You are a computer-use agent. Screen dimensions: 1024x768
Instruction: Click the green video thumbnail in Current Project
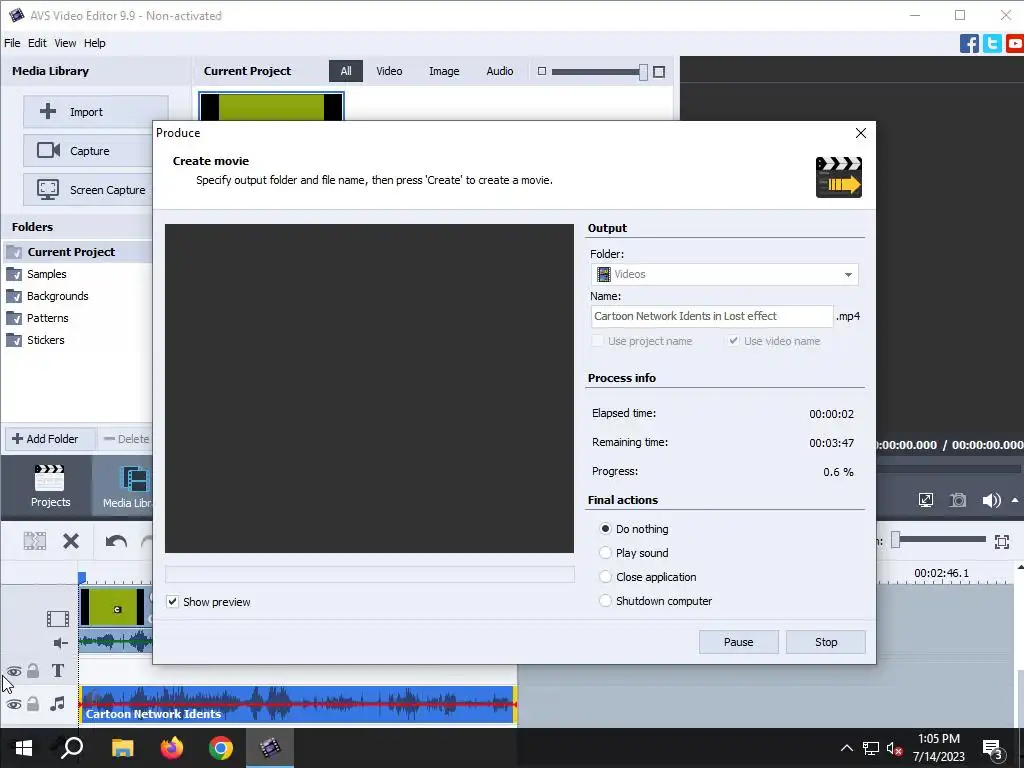271,107
